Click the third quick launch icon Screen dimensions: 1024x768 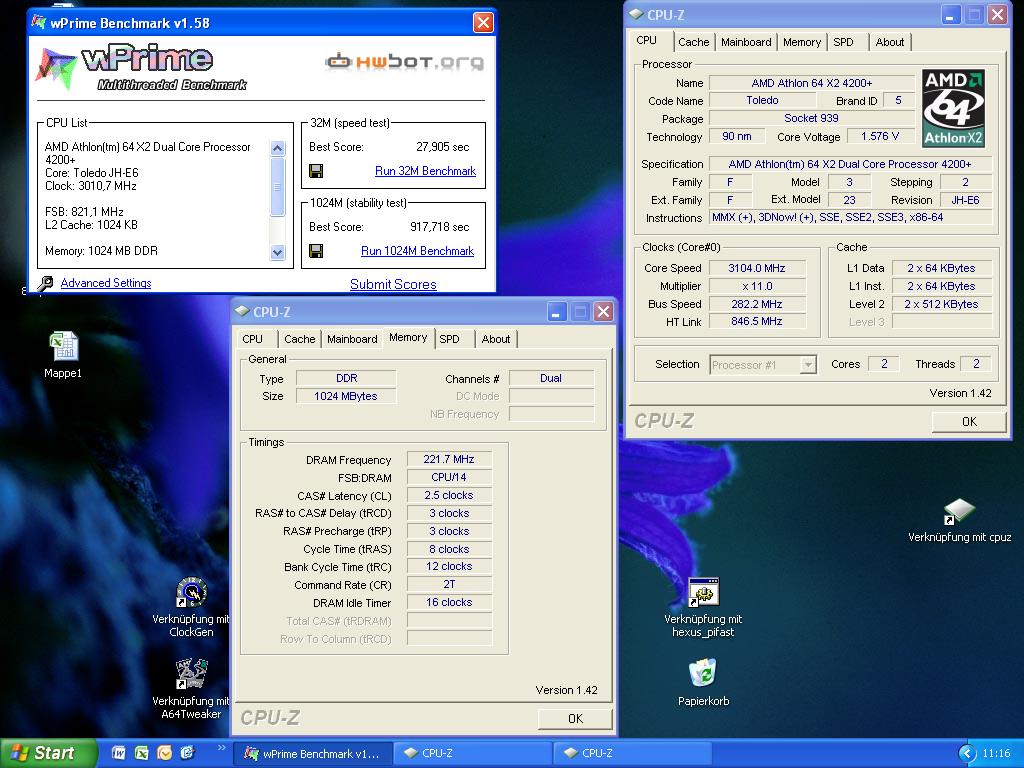[165, 753]
